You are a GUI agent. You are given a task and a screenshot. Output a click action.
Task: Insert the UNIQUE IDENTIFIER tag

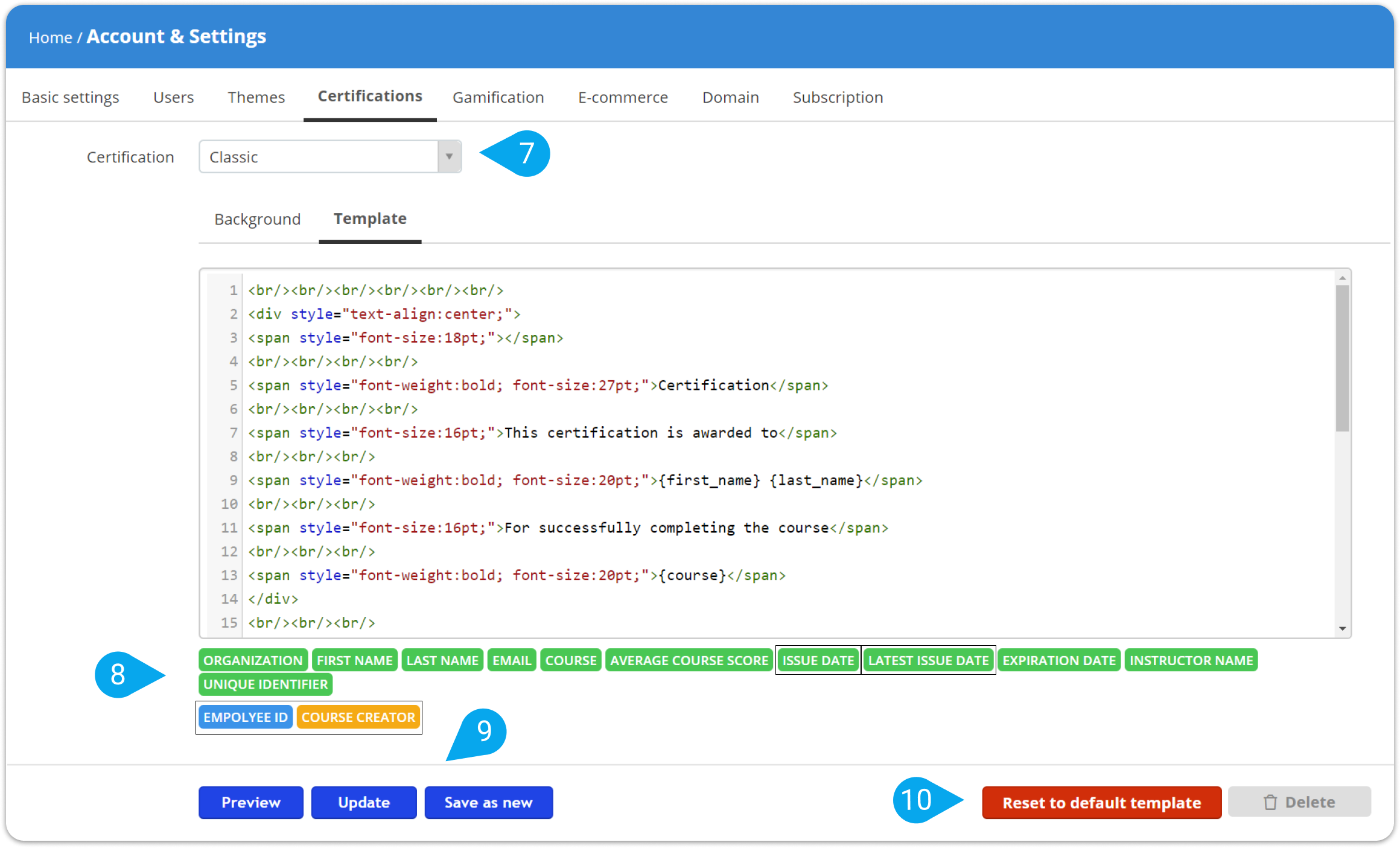coord(266,684)
